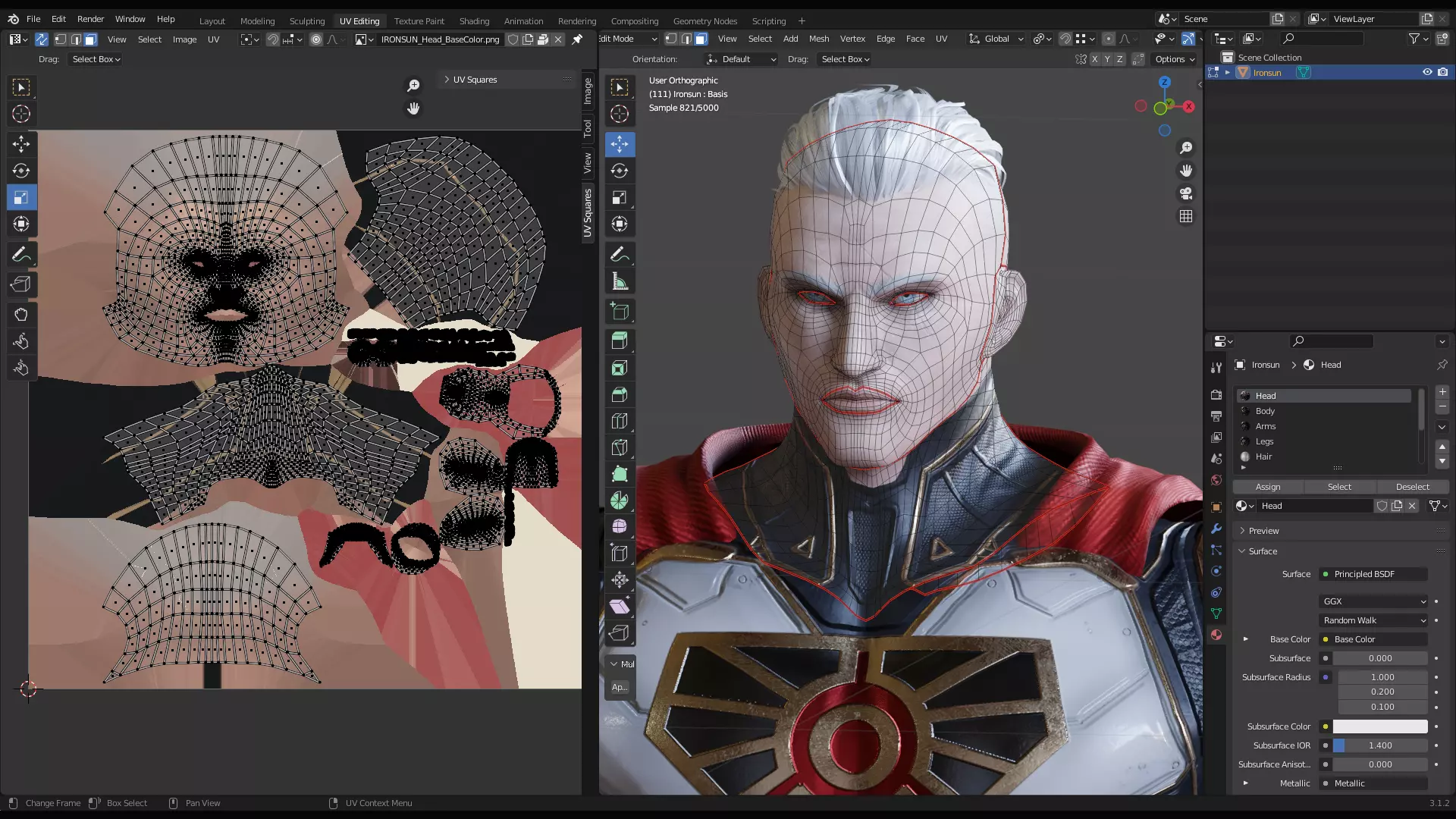Select the Rip Region tool in UV editor
The image size is (1456, 819).
click(21, 284)
